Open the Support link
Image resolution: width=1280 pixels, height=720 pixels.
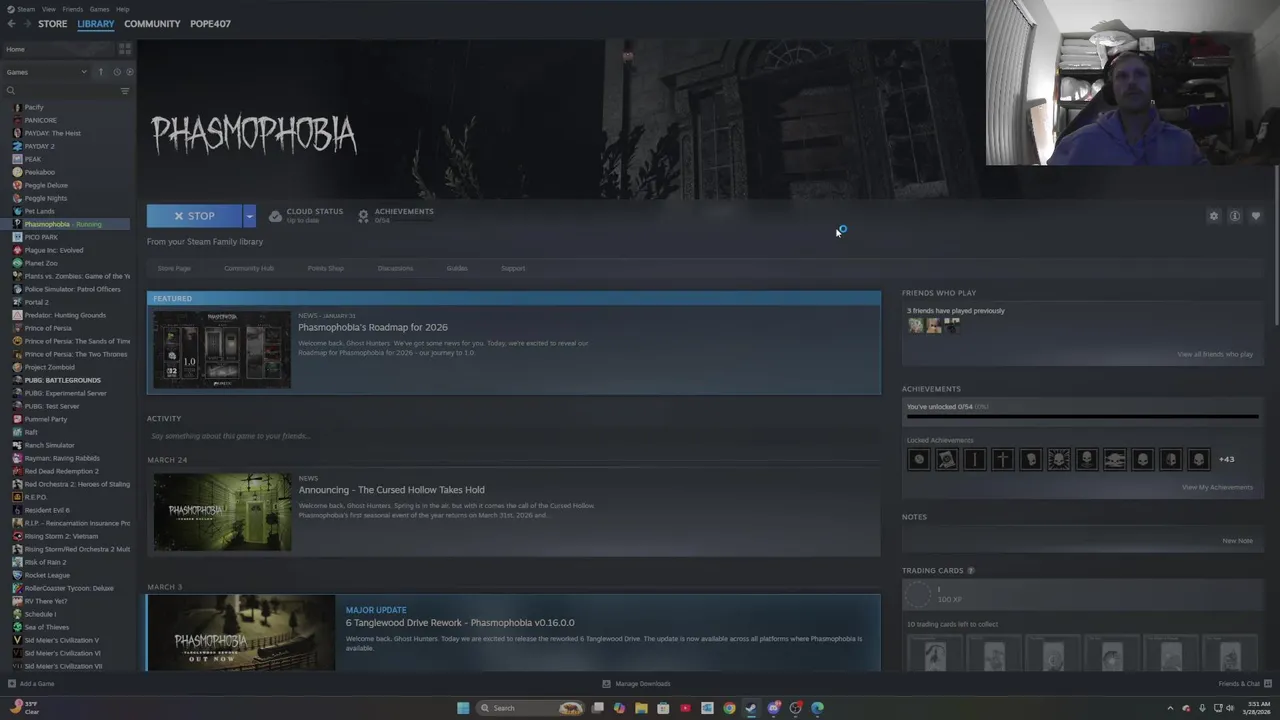coord(513,268)
